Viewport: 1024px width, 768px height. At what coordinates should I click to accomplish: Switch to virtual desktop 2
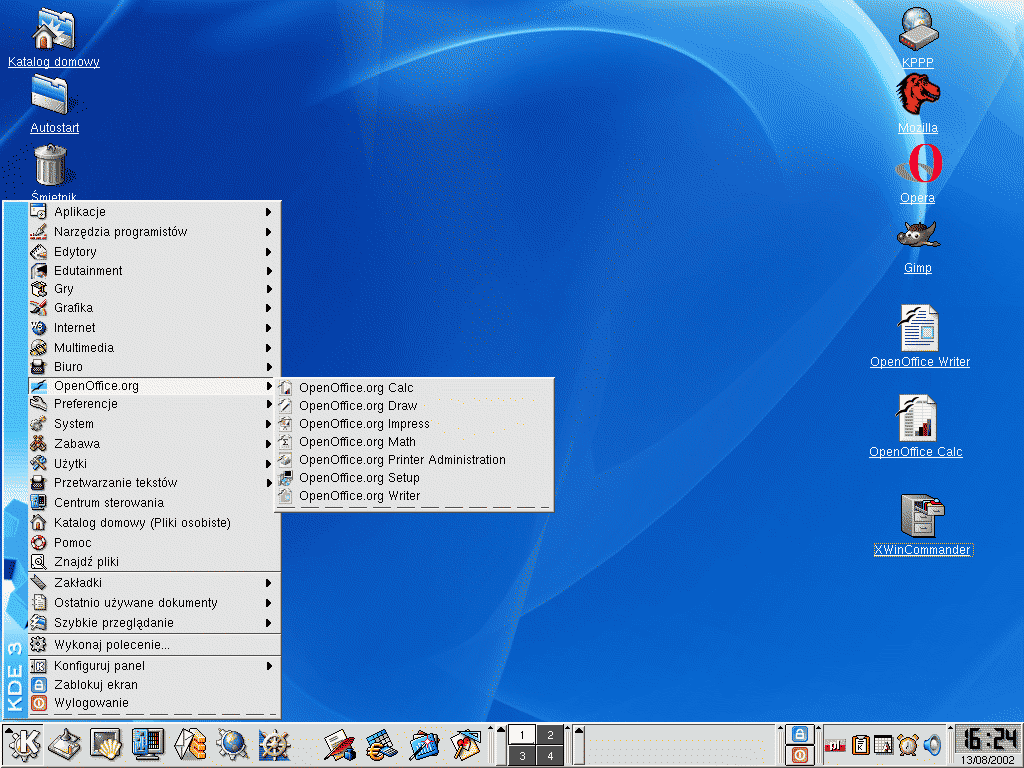tap(550, 735)
